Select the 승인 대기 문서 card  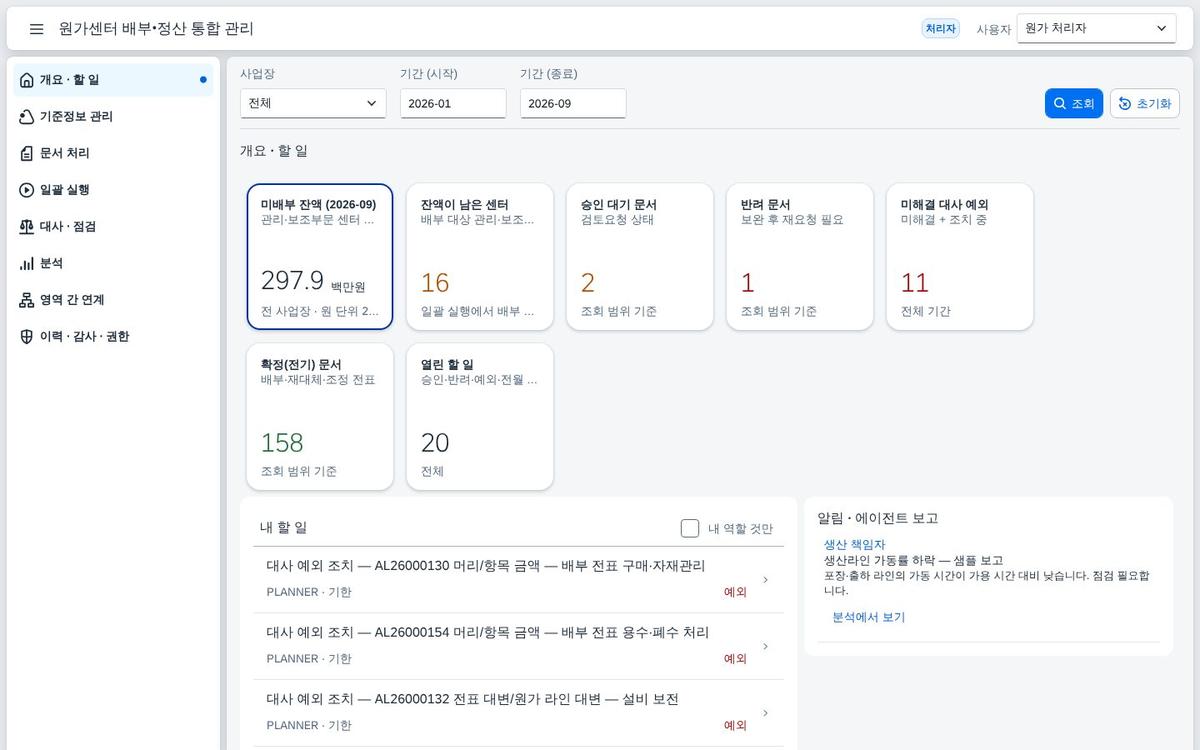point(640,256)
